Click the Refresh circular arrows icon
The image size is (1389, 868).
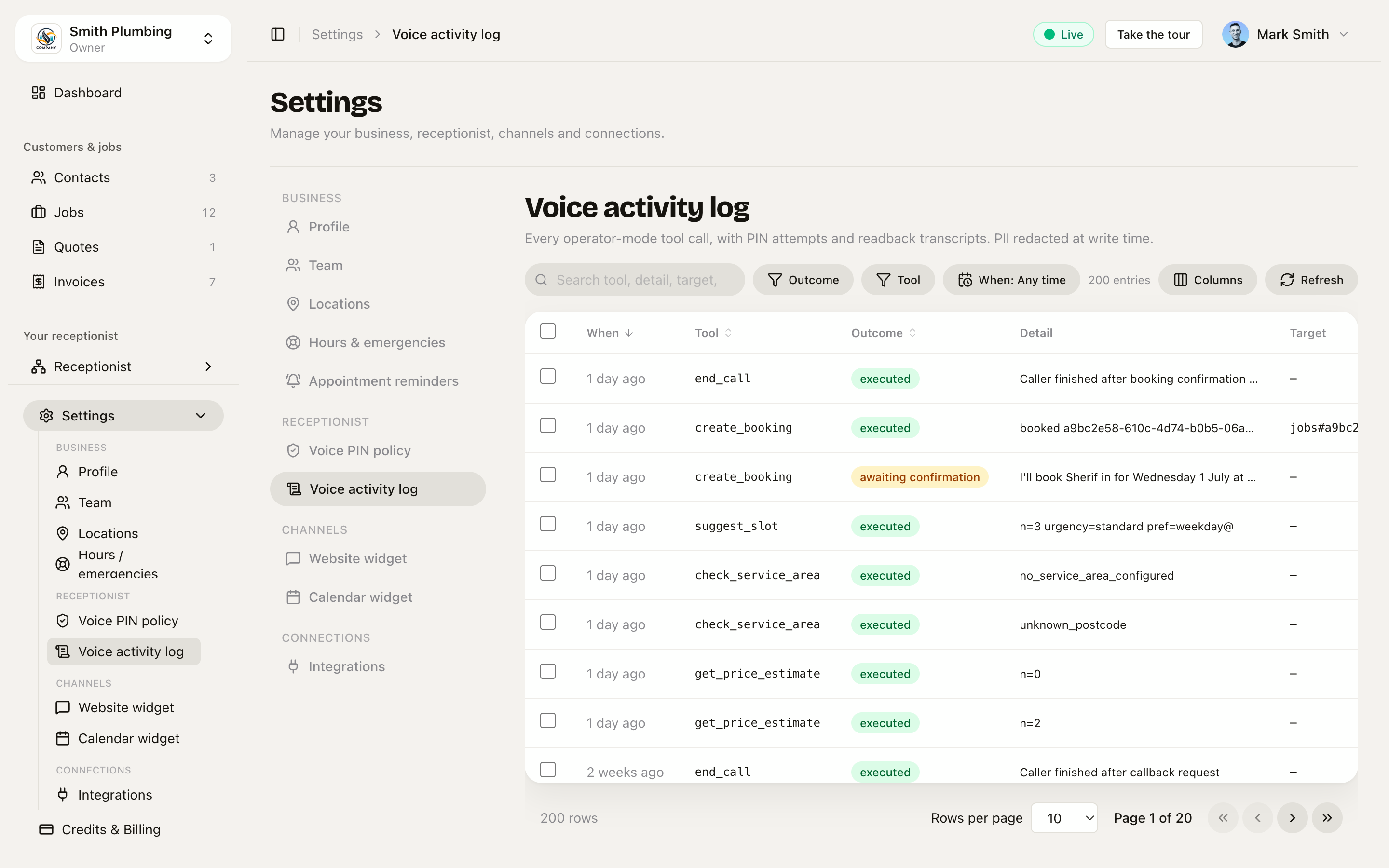pyautogui.click(x=1287, y=280)
